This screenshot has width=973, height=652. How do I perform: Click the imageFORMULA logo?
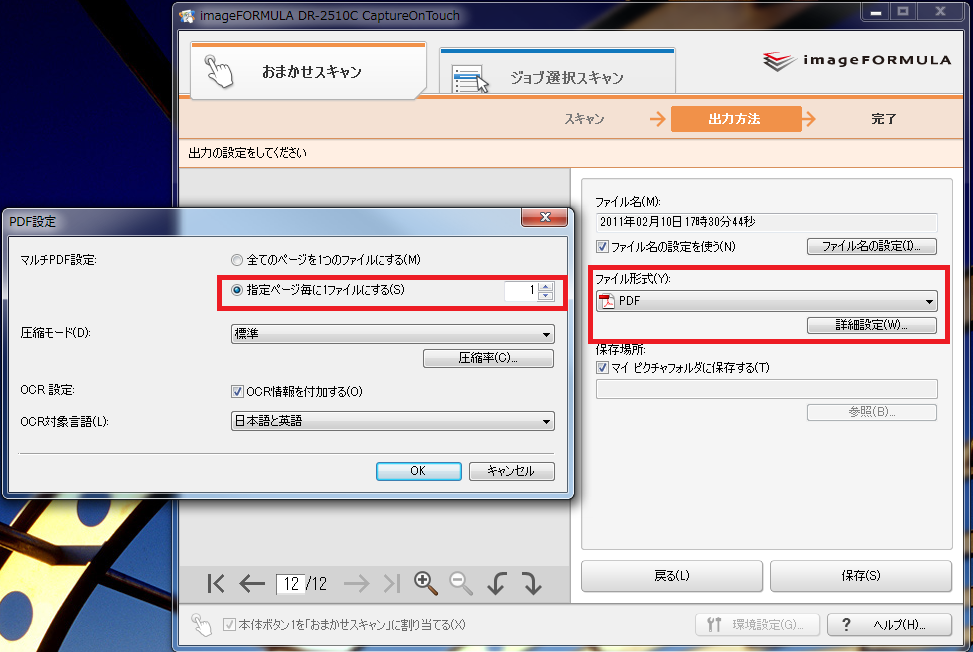(856, 61)
